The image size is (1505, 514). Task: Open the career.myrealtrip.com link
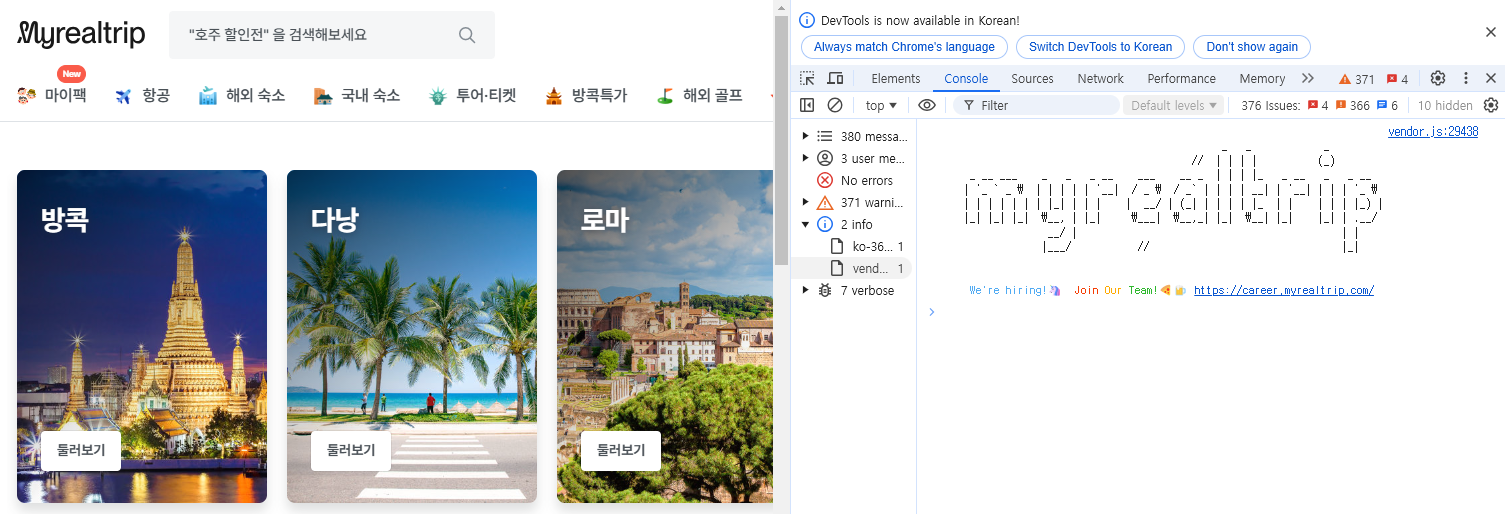click(1284, 290)
